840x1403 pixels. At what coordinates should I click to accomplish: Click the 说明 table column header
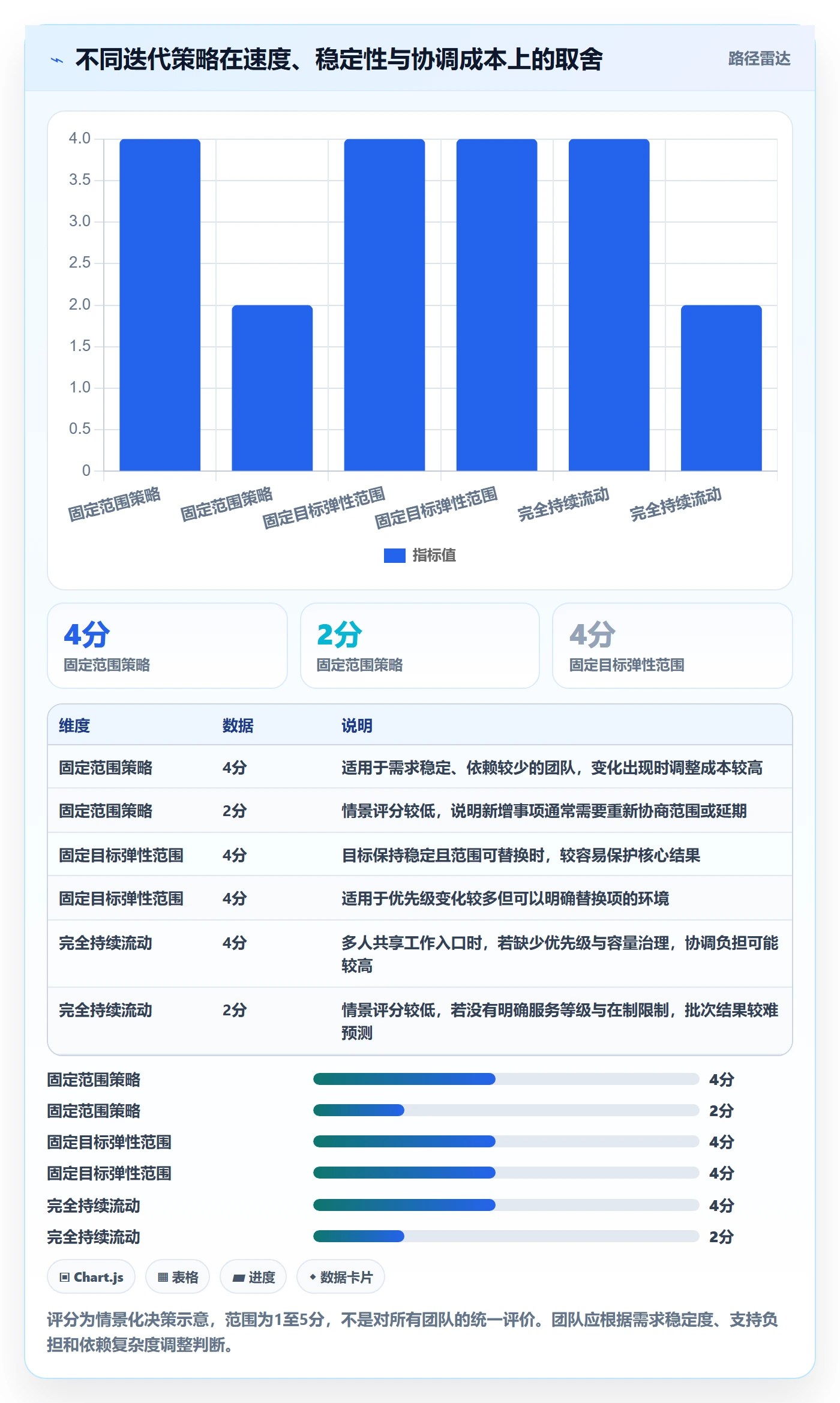point(357,726)
